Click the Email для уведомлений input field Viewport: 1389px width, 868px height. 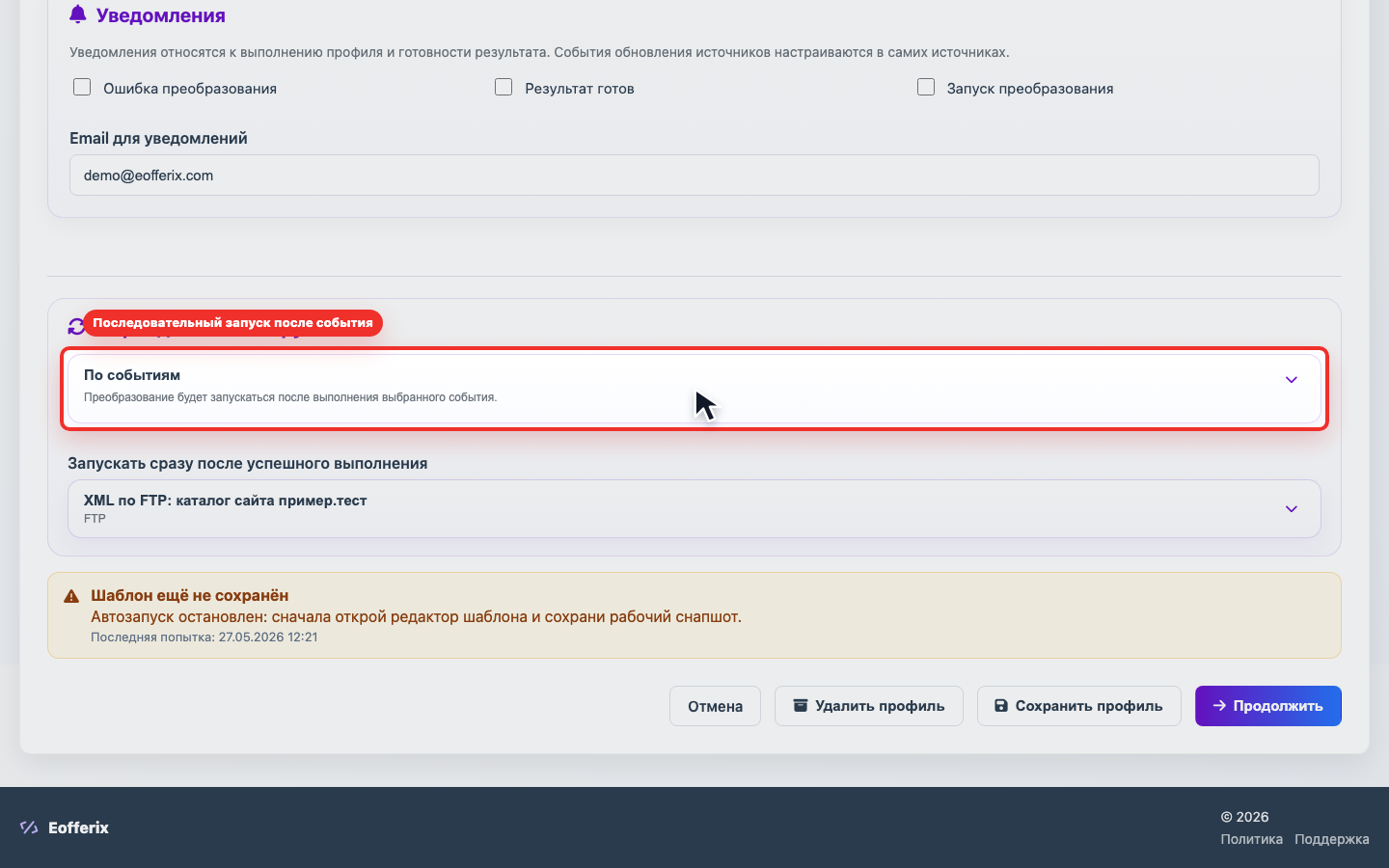(694, 176)
